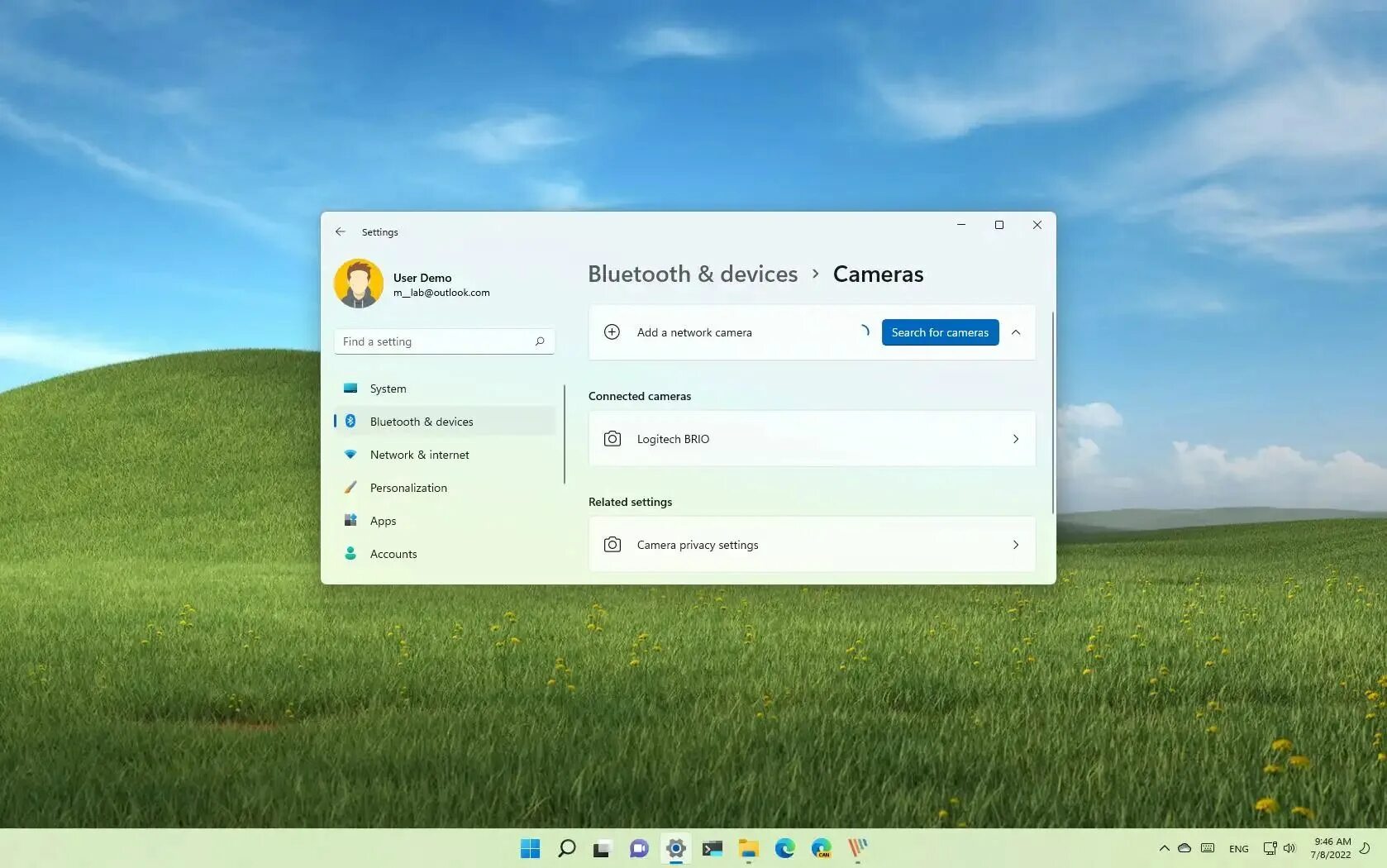This screenshot has height=868, width=1387.
Task: Click the m__lab@outlook.com account email
Action: [x=441, y=293]
